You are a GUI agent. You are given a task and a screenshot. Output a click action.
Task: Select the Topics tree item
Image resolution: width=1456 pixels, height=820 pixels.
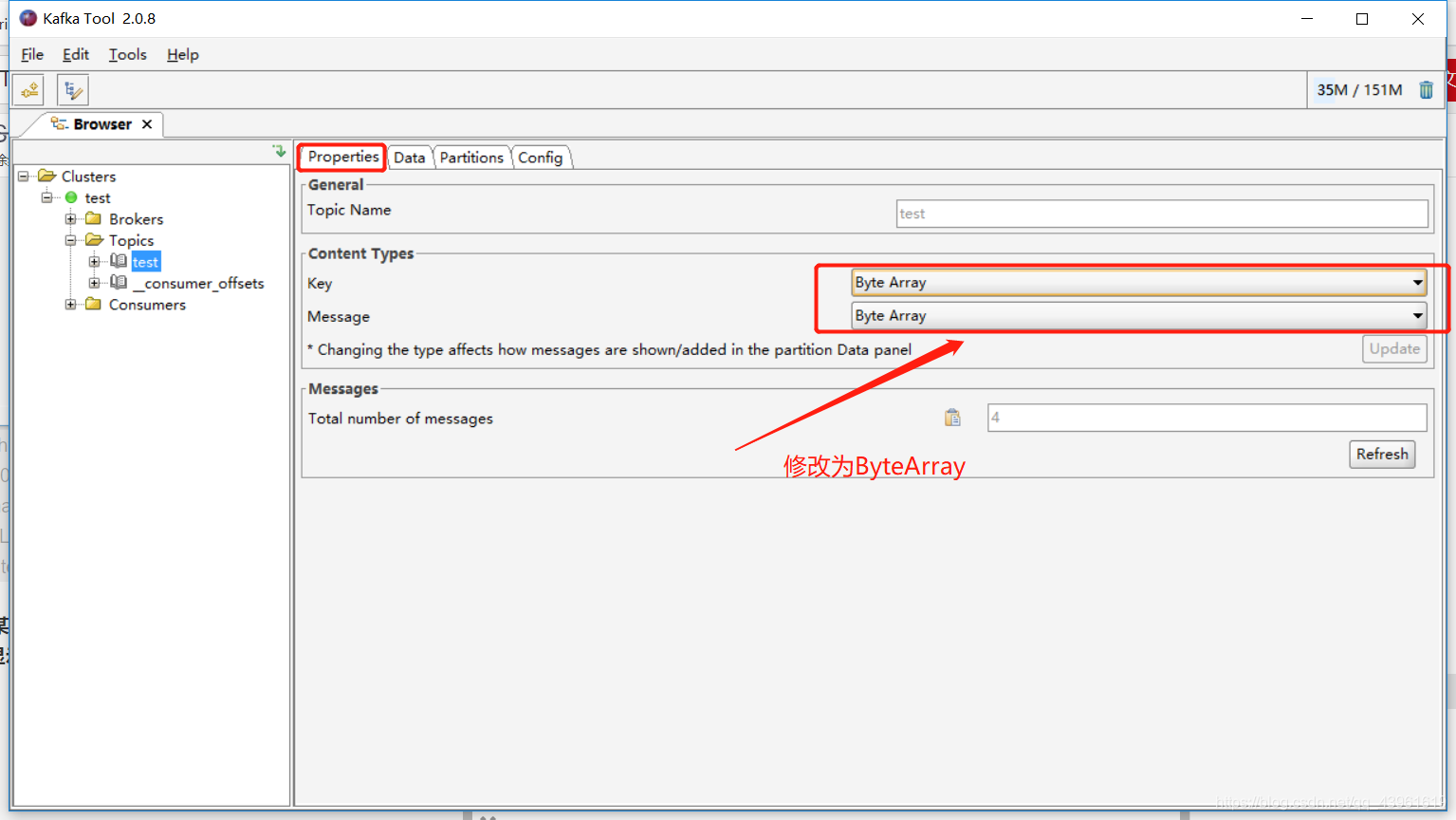pyautogui.click(x=131, y=241)
